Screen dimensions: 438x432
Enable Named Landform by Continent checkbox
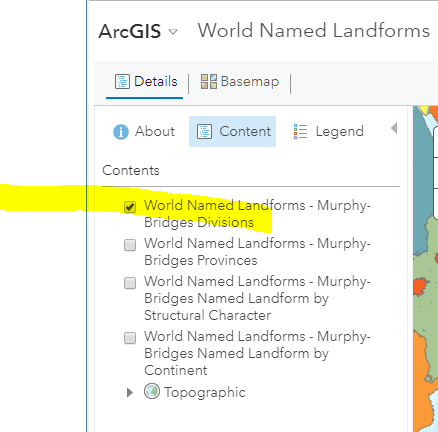(130, 338)
